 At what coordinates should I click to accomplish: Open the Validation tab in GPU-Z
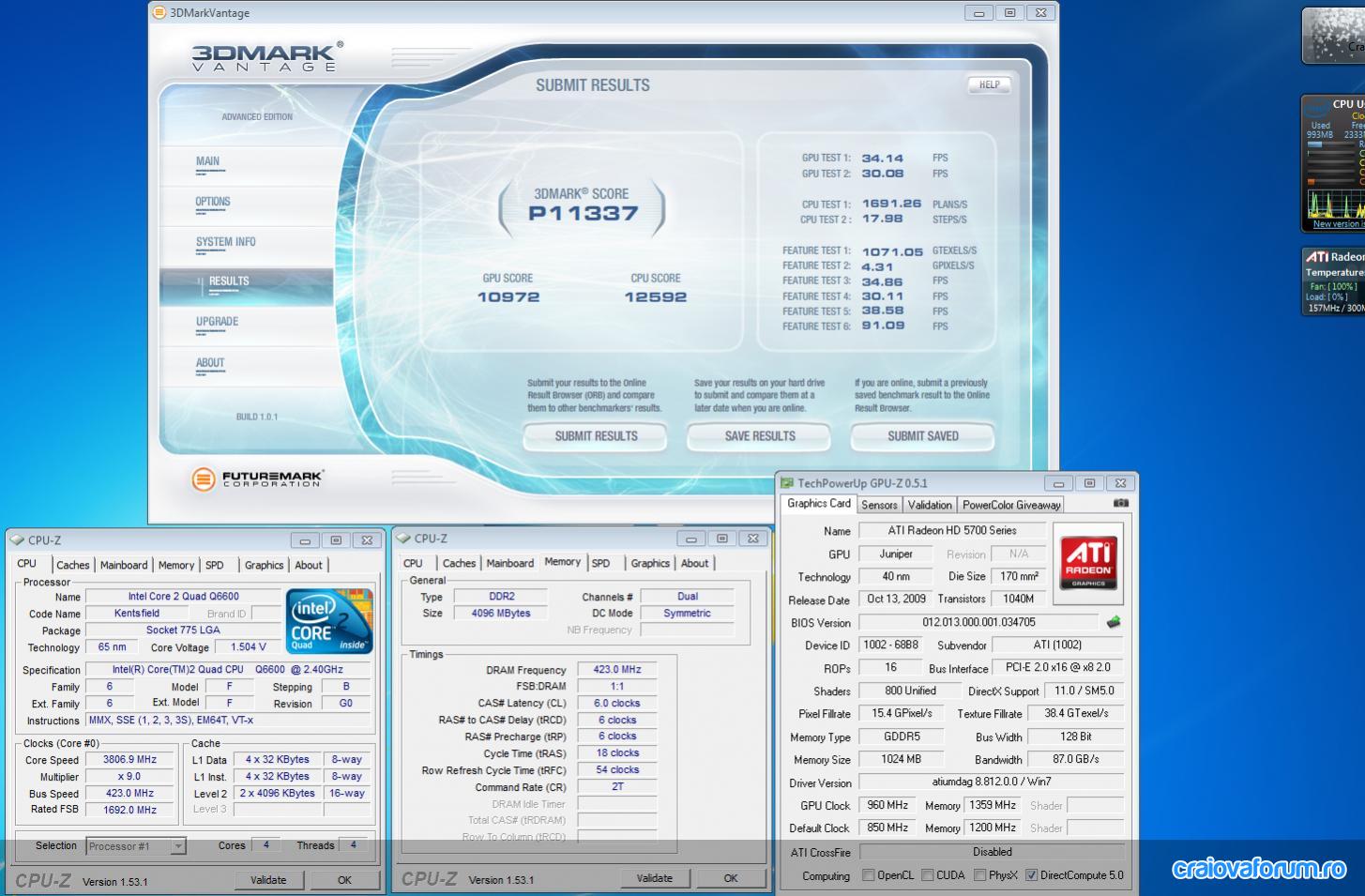(x=930, y=505)
